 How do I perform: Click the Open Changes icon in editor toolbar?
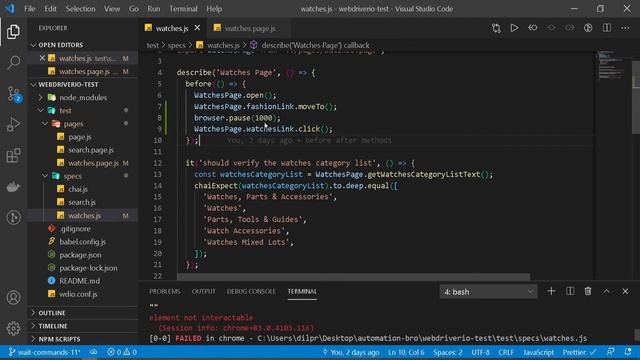coord(496,28)
